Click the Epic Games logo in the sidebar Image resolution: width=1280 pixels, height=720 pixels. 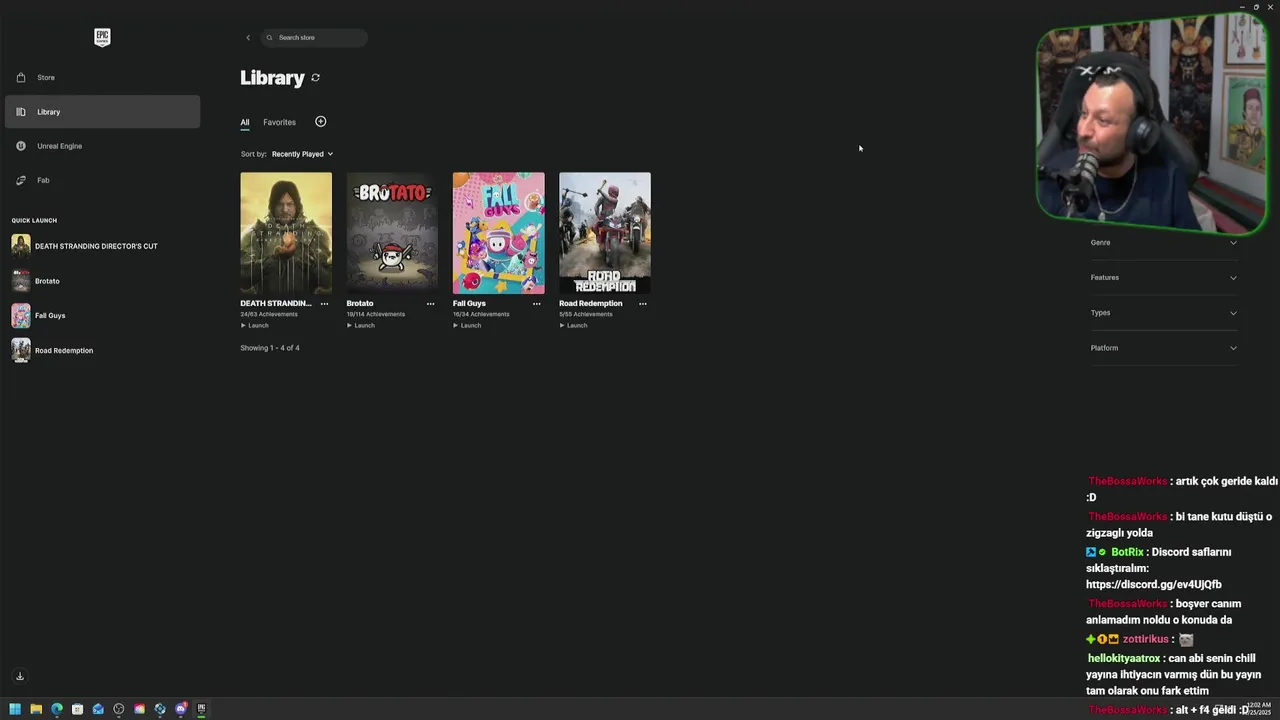point(102,37)
